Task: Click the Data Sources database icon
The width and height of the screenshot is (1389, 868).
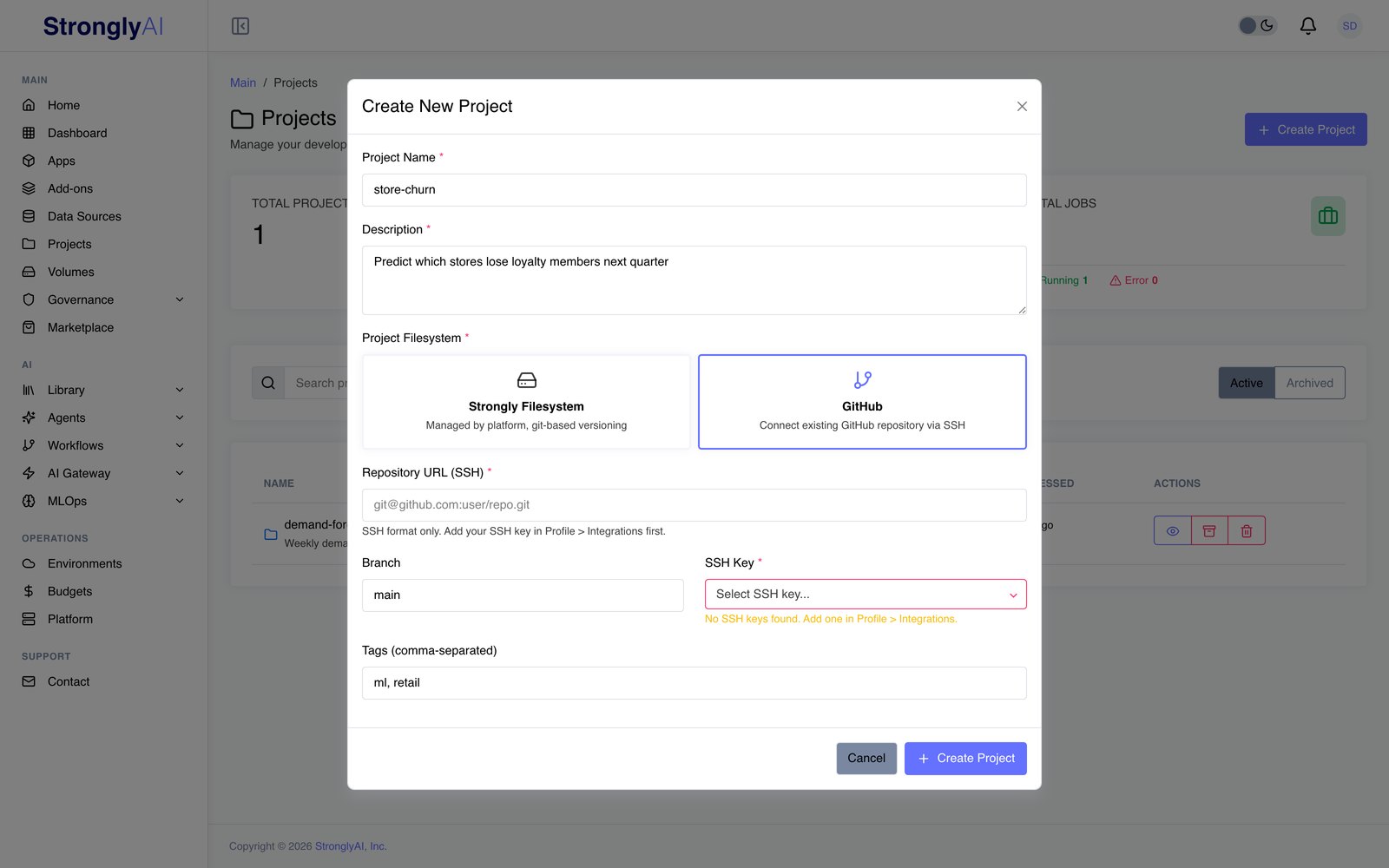Action: click(29, 216)
